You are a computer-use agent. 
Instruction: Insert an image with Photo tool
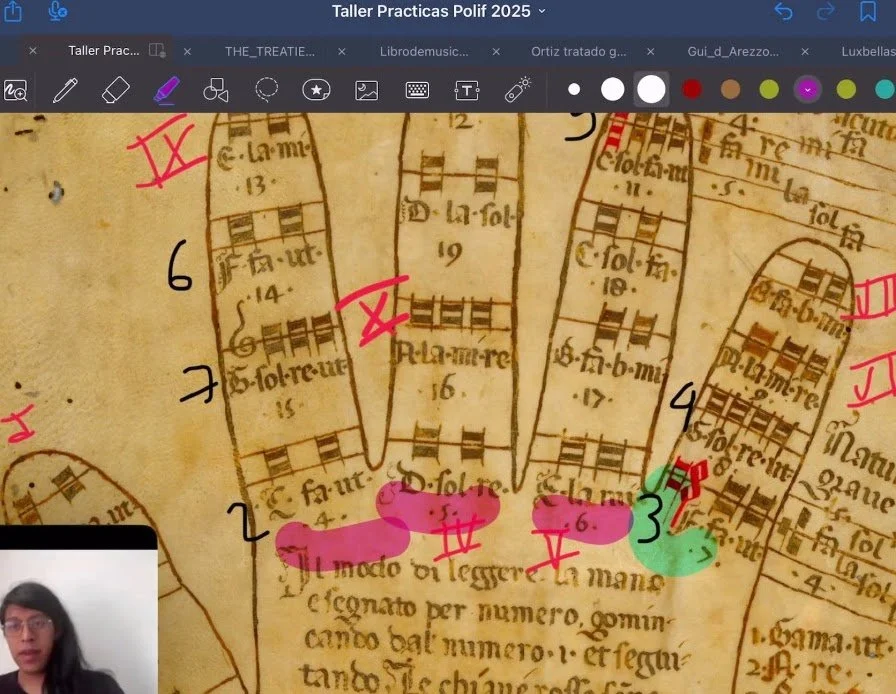366,90
